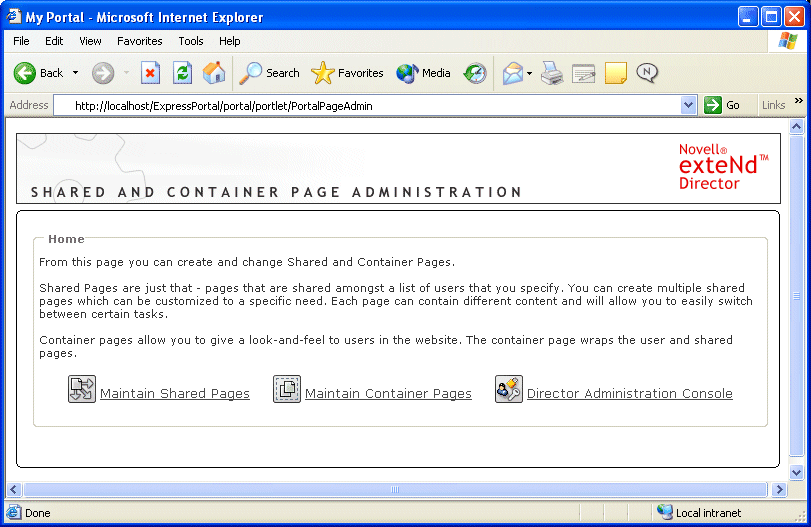811x527 pixels.
Task: Click the Novell exteNd Director logo
Action: [x=723, y=167]
